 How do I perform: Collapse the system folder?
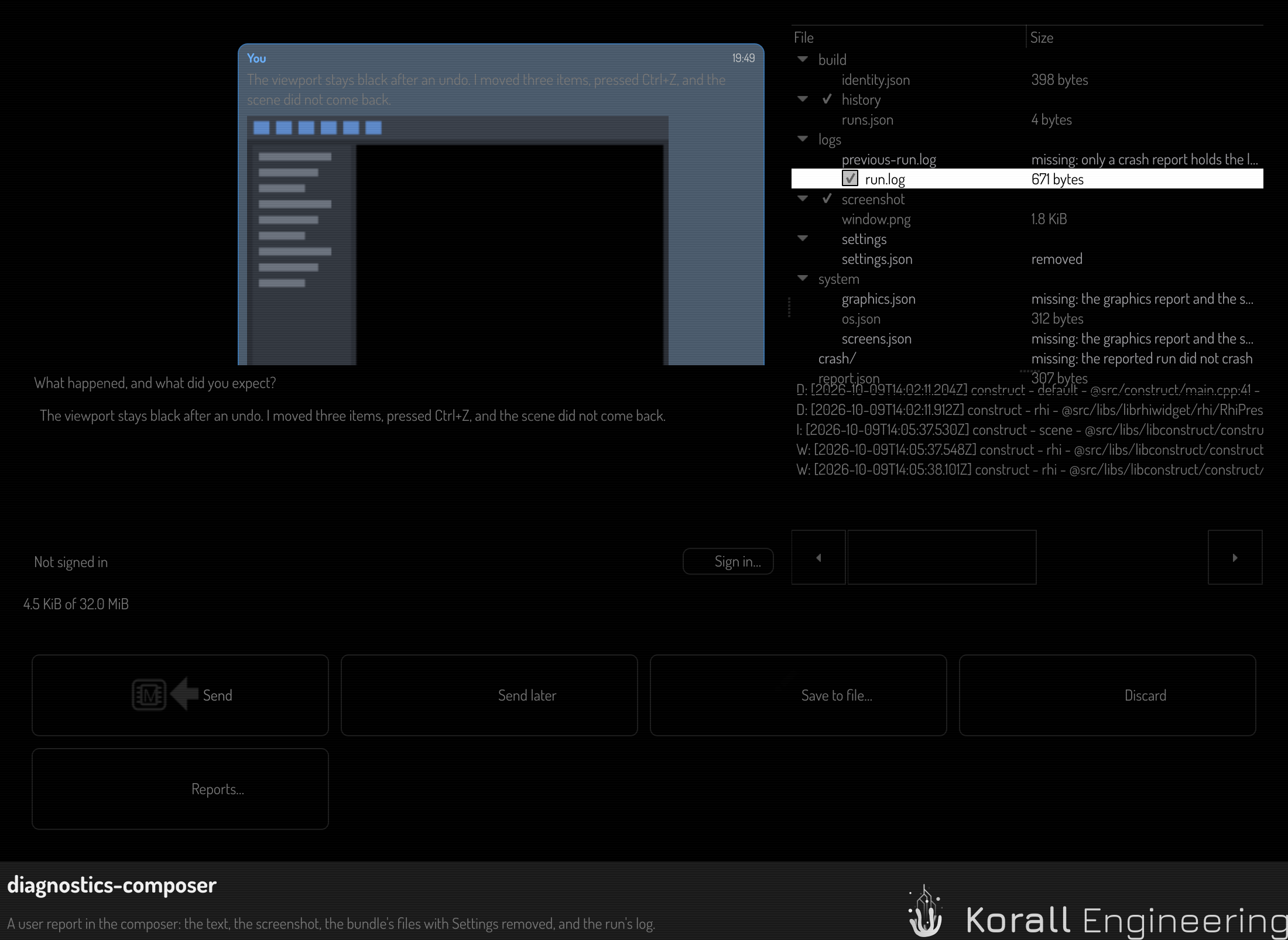click(x=803, y=278)
